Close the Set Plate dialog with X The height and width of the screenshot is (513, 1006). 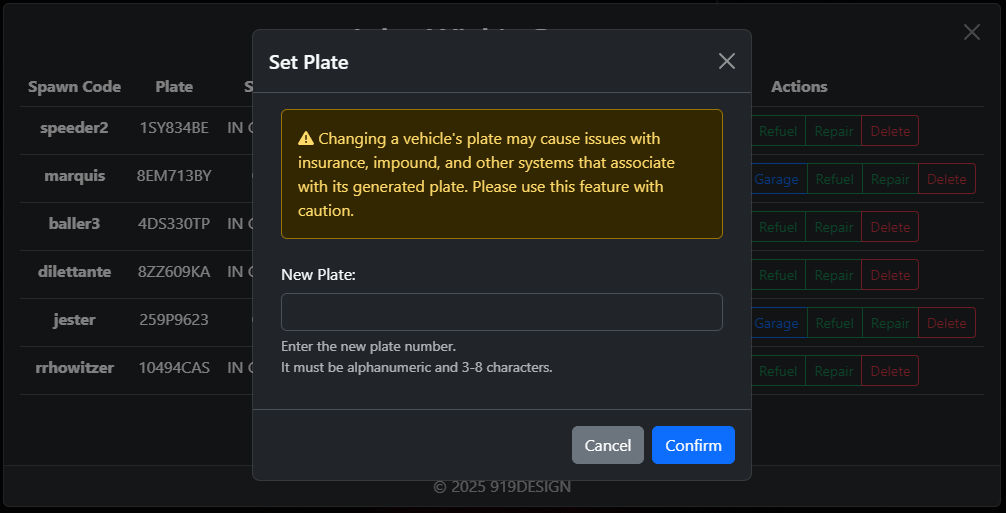pyautogui.click(x=726, y=62)
